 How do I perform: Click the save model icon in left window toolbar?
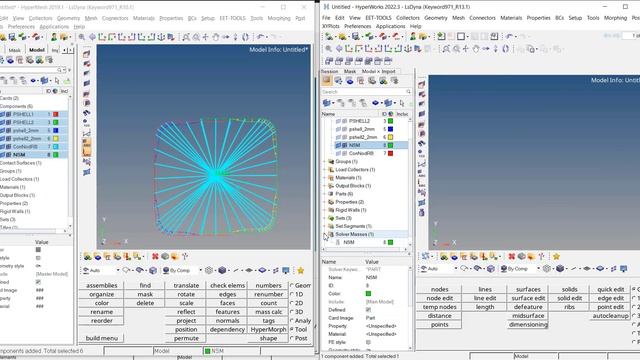pyautogui.click(x=12, y=37)
